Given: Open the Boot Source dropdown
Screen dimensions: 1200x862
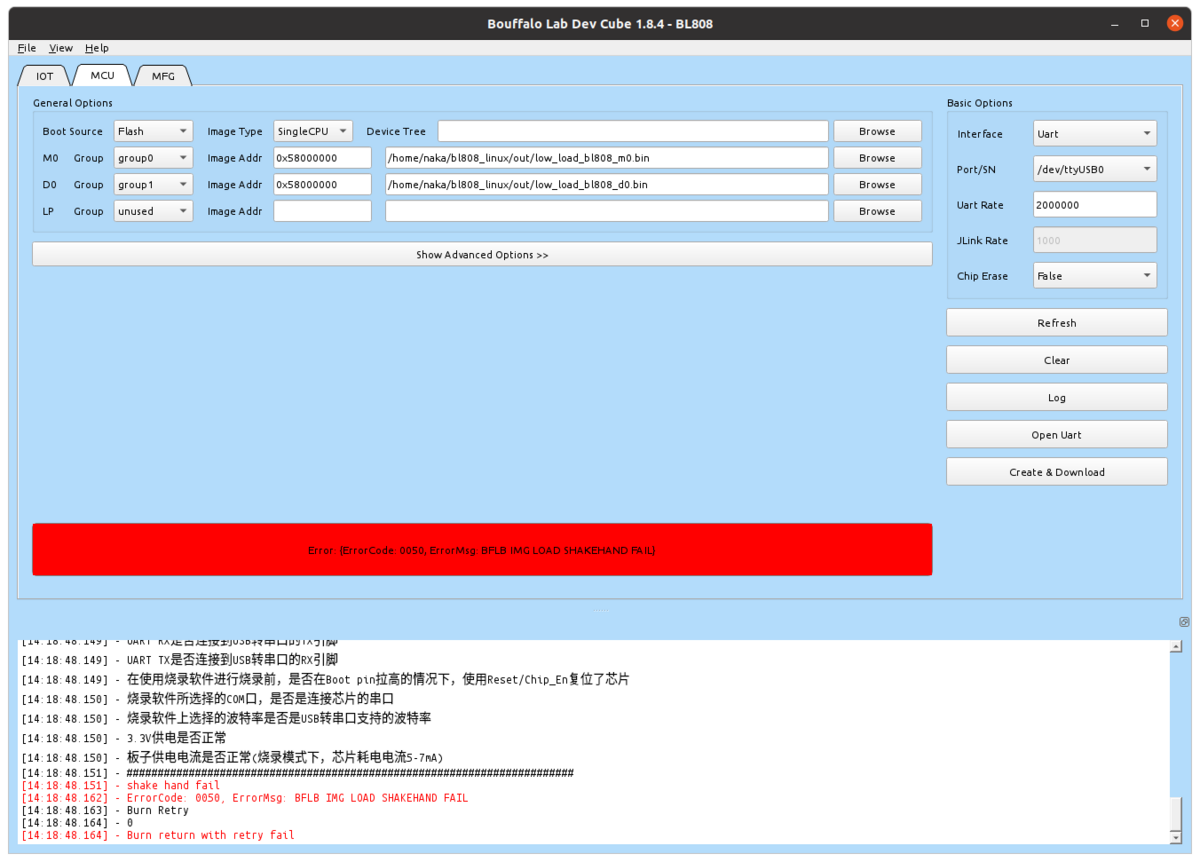Looking at the screenshot, I should [x=153, y=131].
